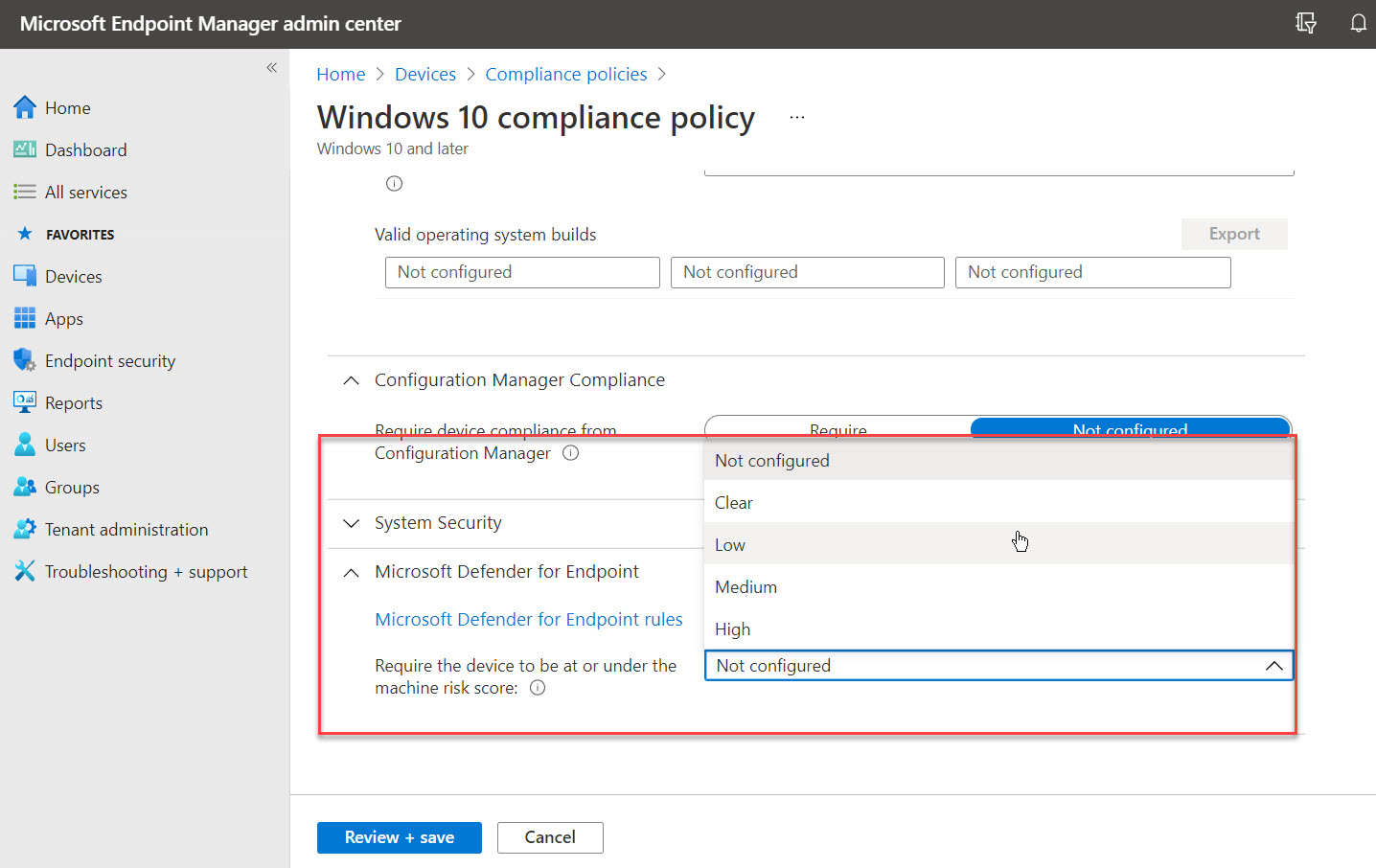Click the Tenant administration gear icon
The height and width of the screenshot is (868, 1376).
click(25, 529)
